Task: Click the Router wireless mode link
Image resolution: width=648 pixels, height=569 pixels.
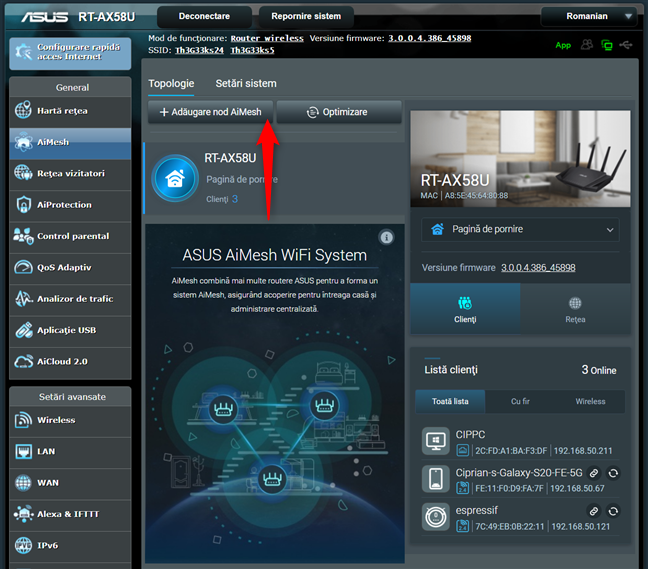Action: click(x=267, y=38)
